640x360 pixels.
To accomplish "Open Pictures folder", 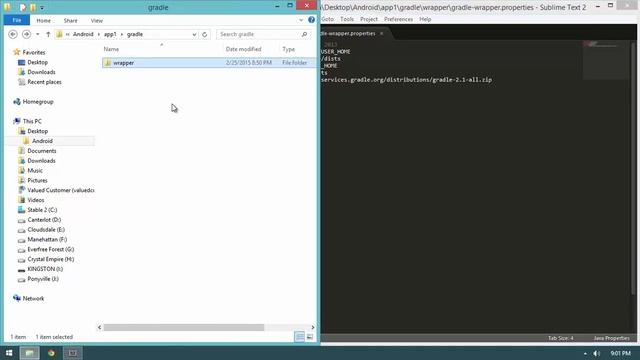I will 37,180.
